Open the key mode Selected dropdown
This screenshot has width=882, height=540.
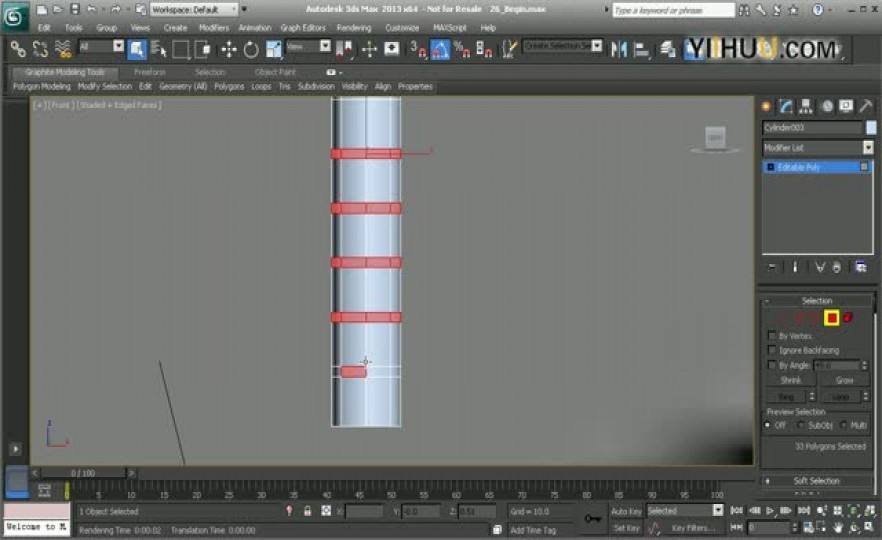click(x=685, y=511)
